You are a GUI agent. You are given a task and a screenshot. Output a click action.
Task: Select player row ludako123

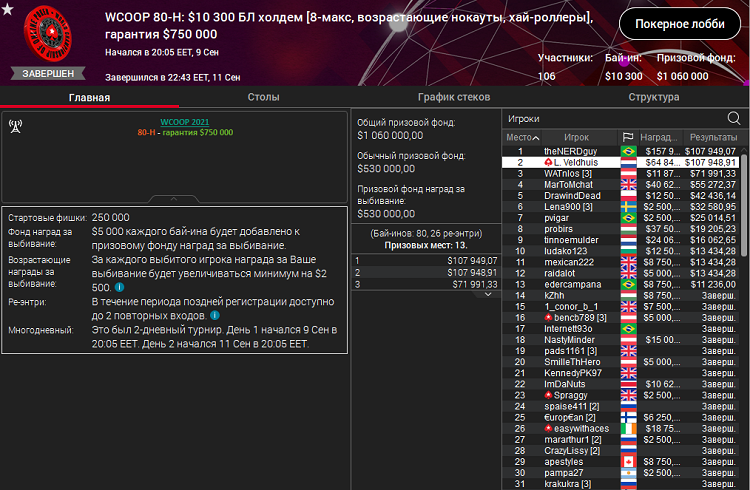click(x=621, y=251)
